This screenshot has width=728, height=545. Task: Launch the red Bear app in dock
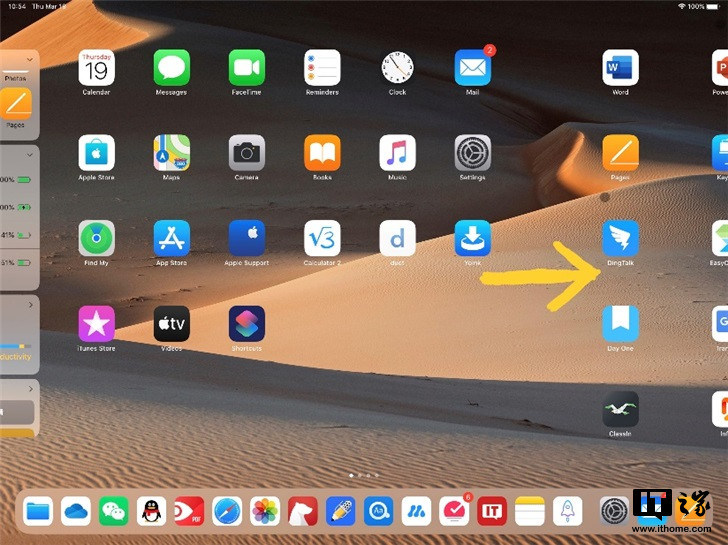point(303,511)
